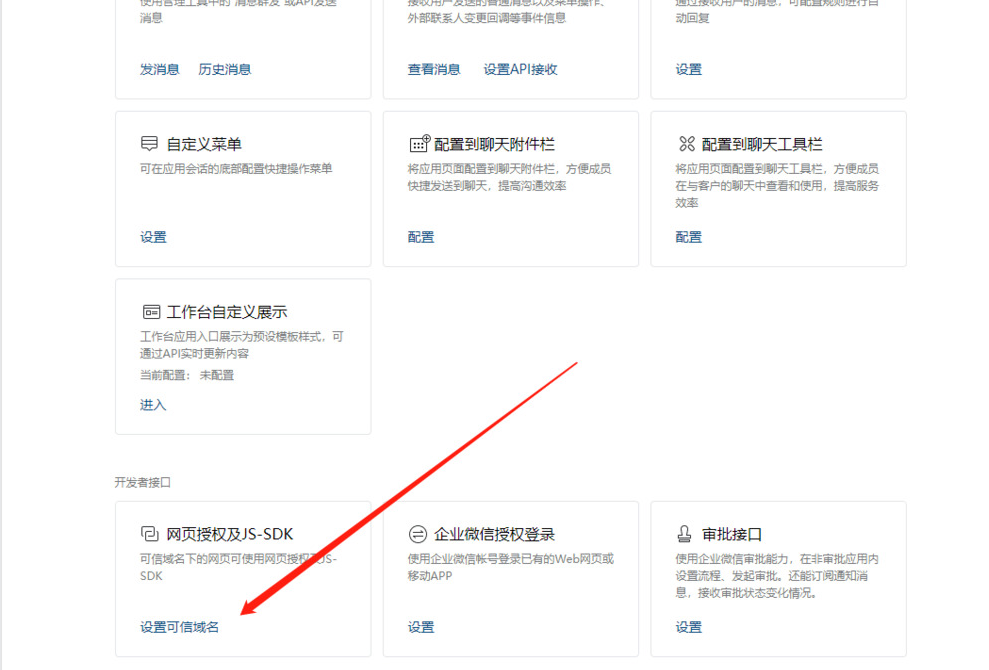Click the 自定义菜单 card icon
This screenshot has height=670, width=989.
click(150, 144)
